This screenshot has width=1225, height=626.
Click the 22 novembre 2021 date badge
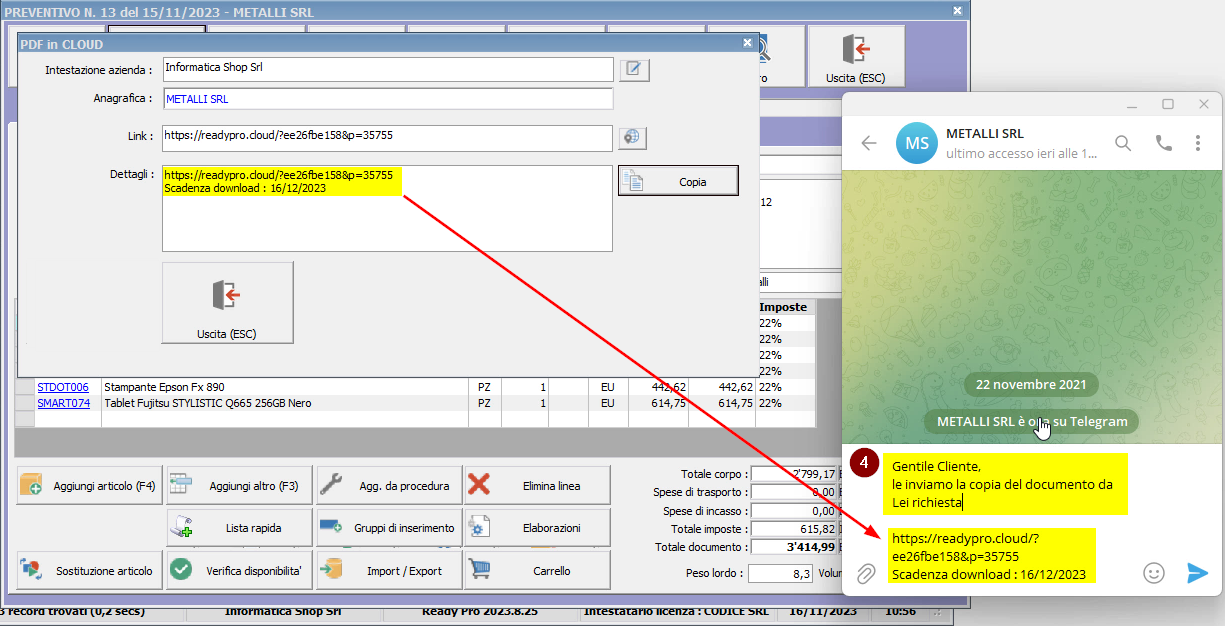(1031, 384)
